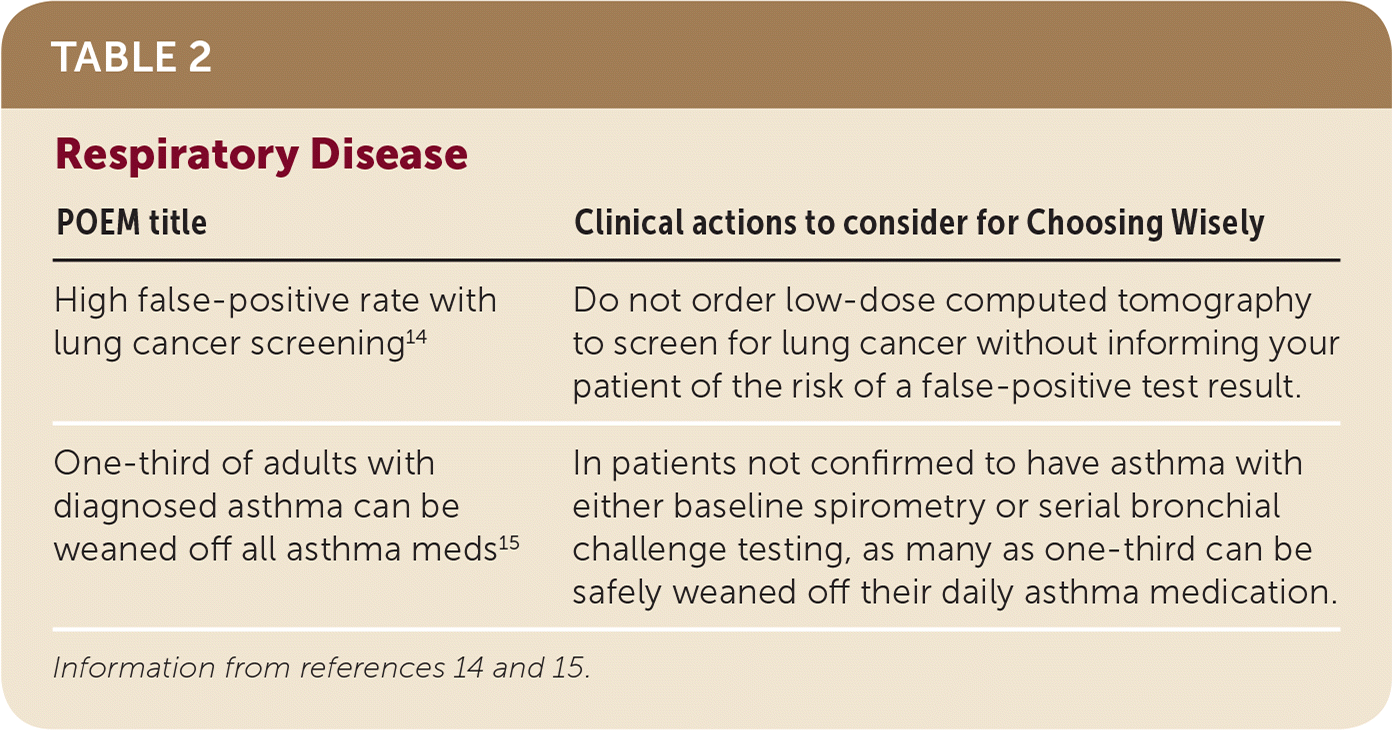Select the Respiratory Disease table title
This screenshot has width=1393, height=730.
[x=261, y=155]
